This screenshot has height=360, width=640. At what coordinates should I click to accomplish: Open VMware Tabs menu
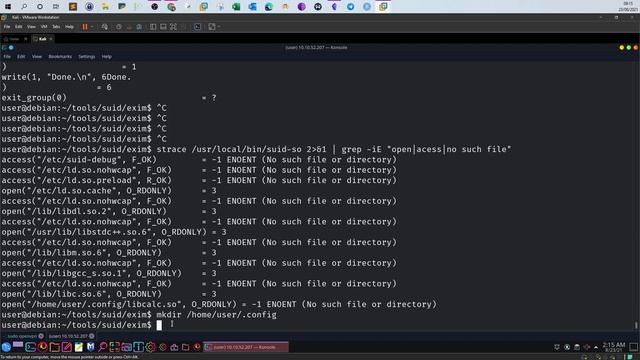coord(56,27)
